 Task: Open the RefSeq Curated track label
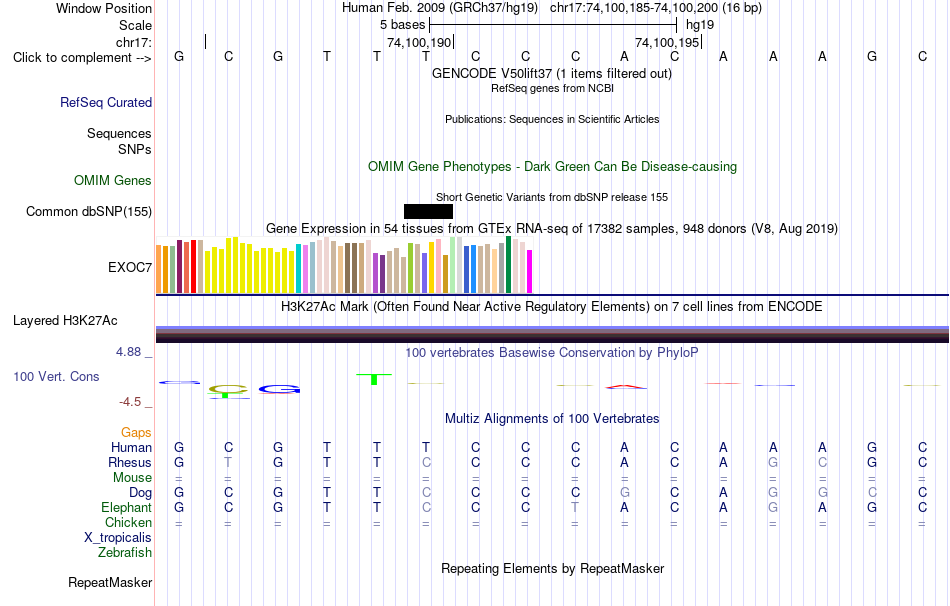[106, 102]
